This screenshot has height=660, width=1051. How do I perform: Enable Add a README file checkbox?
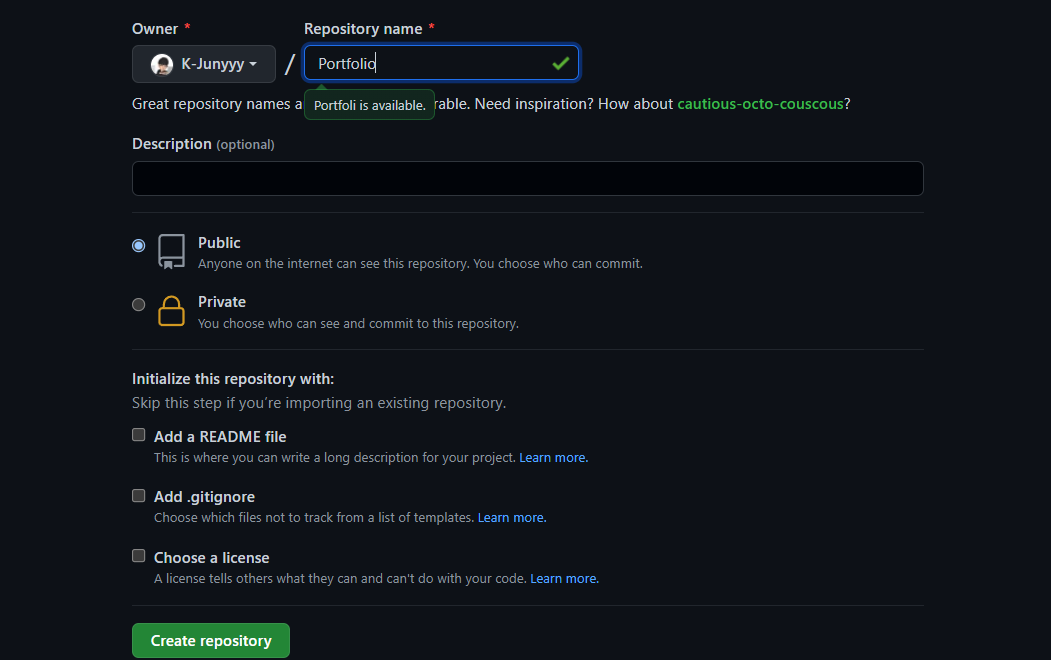(x=139, y=435)
